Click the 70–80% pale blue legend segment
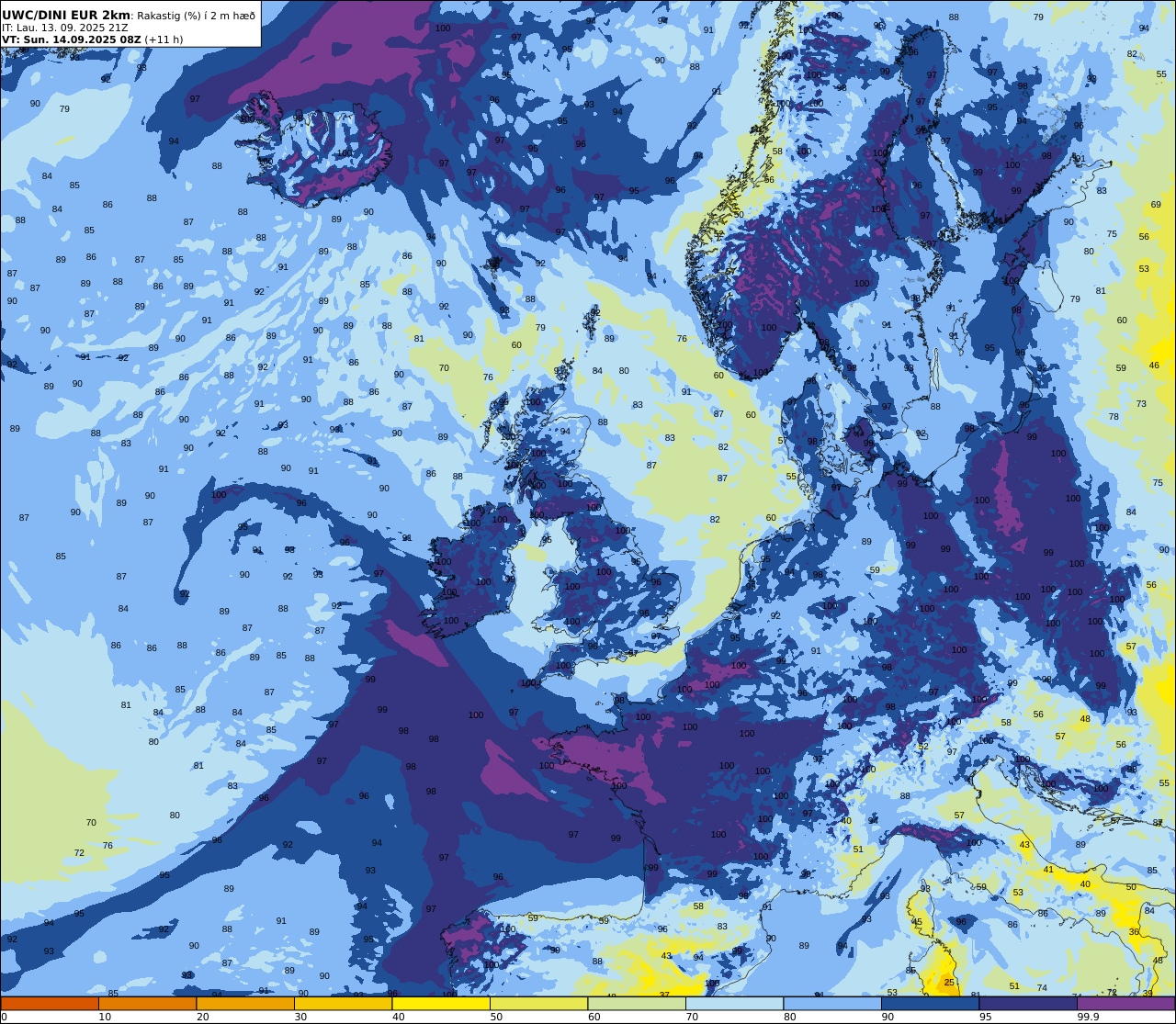1176x1024 pixels. 734,1003
